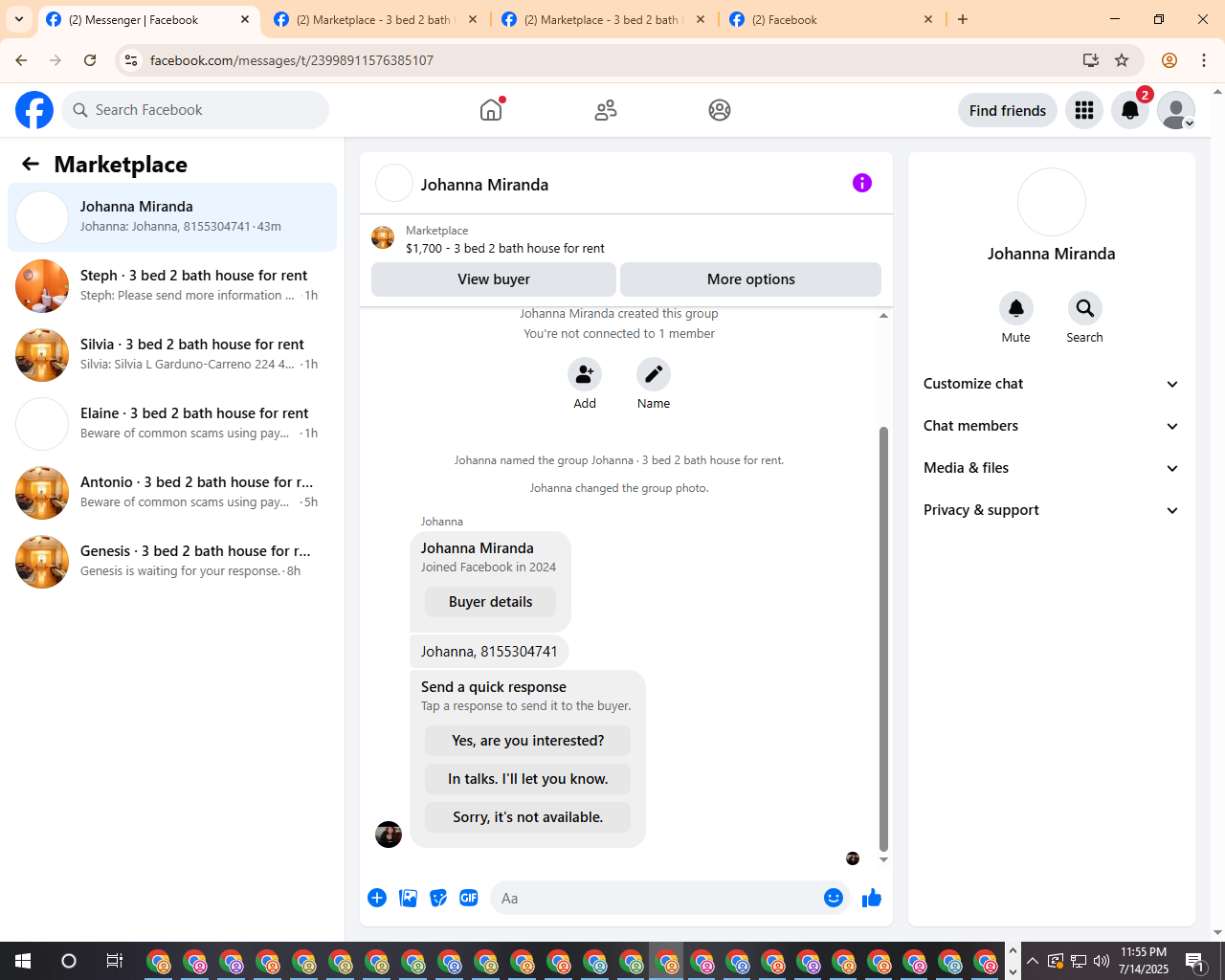Open More options for the listing
This screenshot has width=1225, height=980.
[750, 279]
